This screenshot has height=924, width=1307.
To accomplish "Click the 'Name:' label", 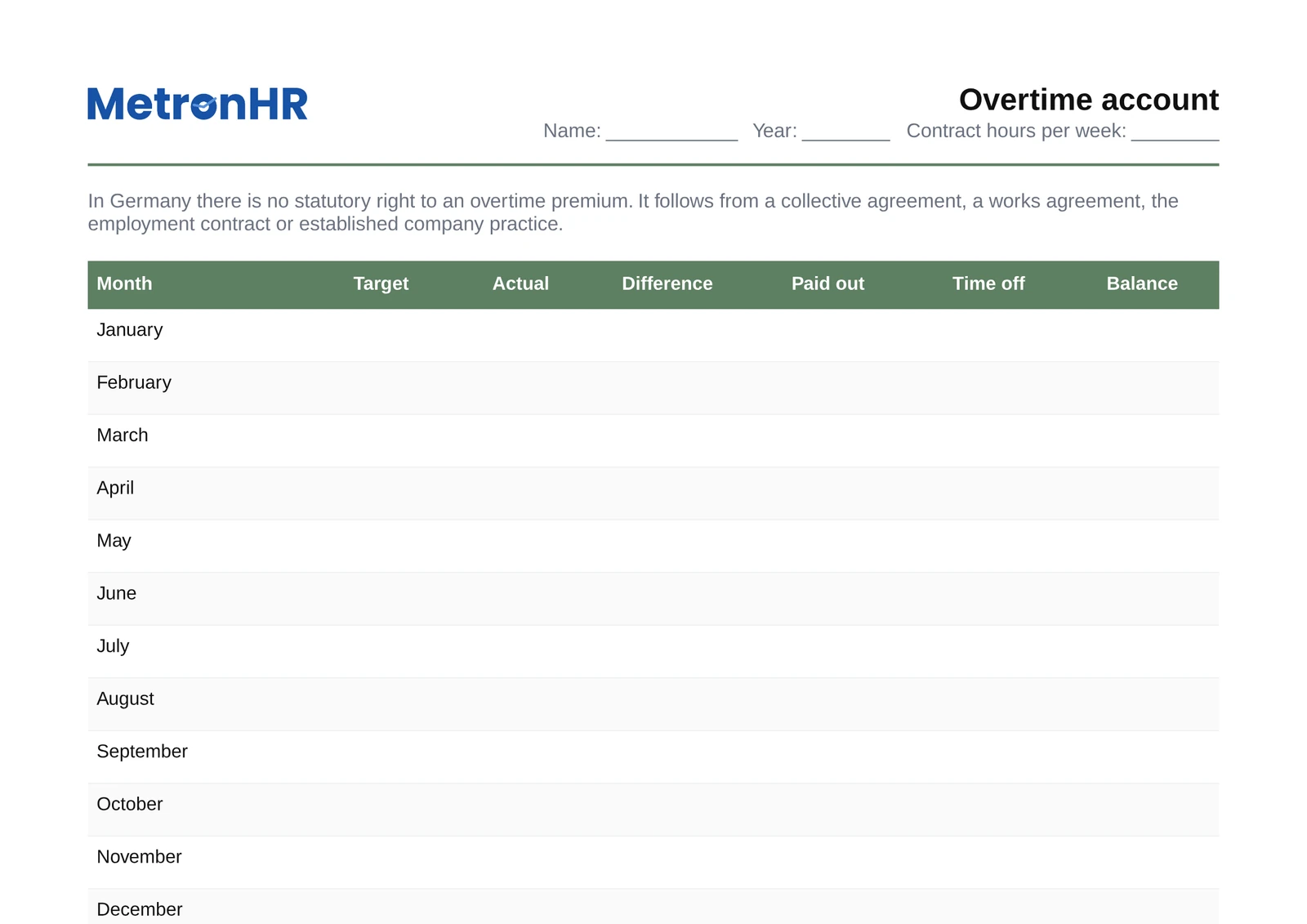I will pyautogui.click(x=572, y=131).
